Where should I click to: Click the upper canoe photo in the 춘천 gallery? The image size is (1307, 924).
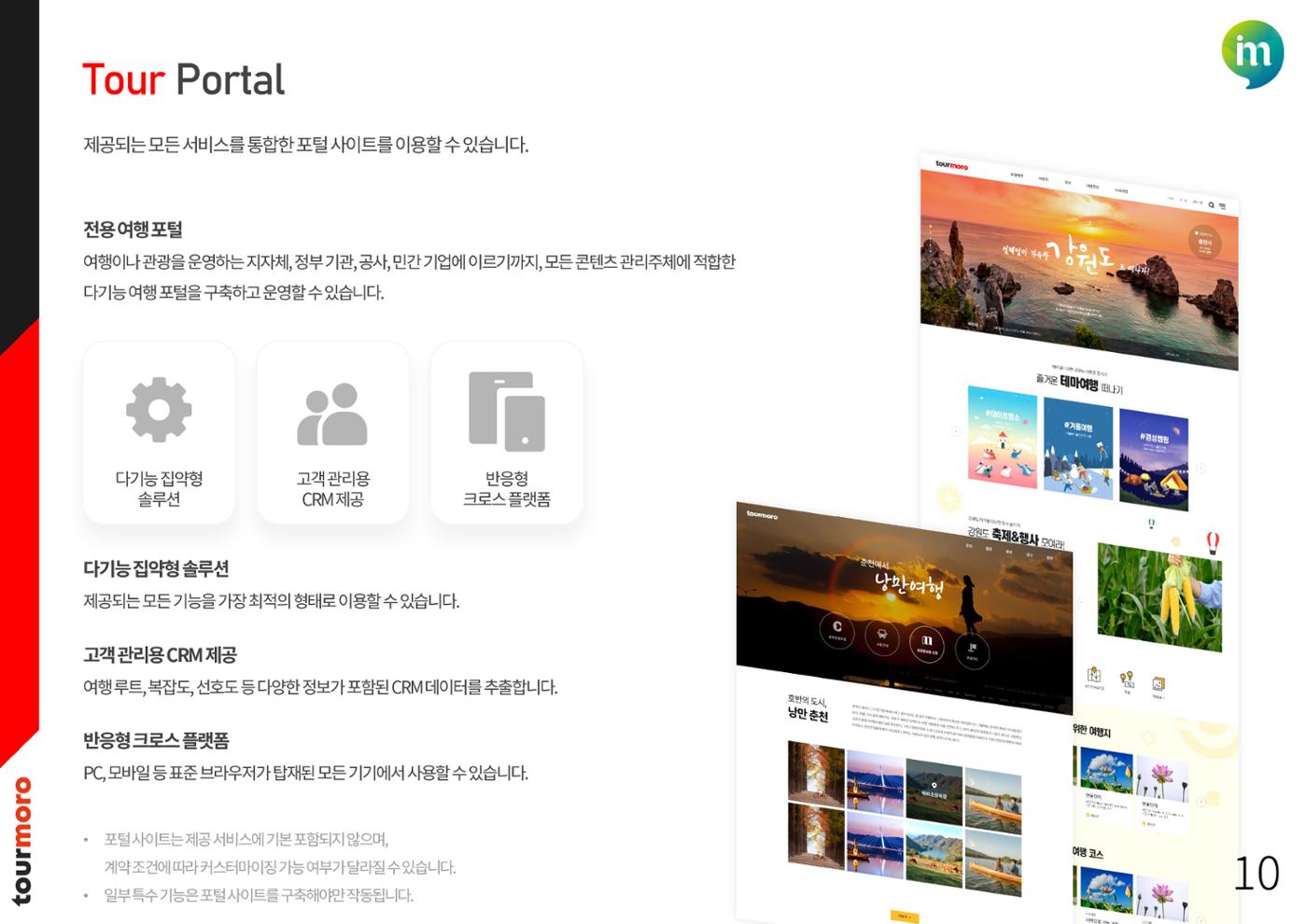[993, 801]
